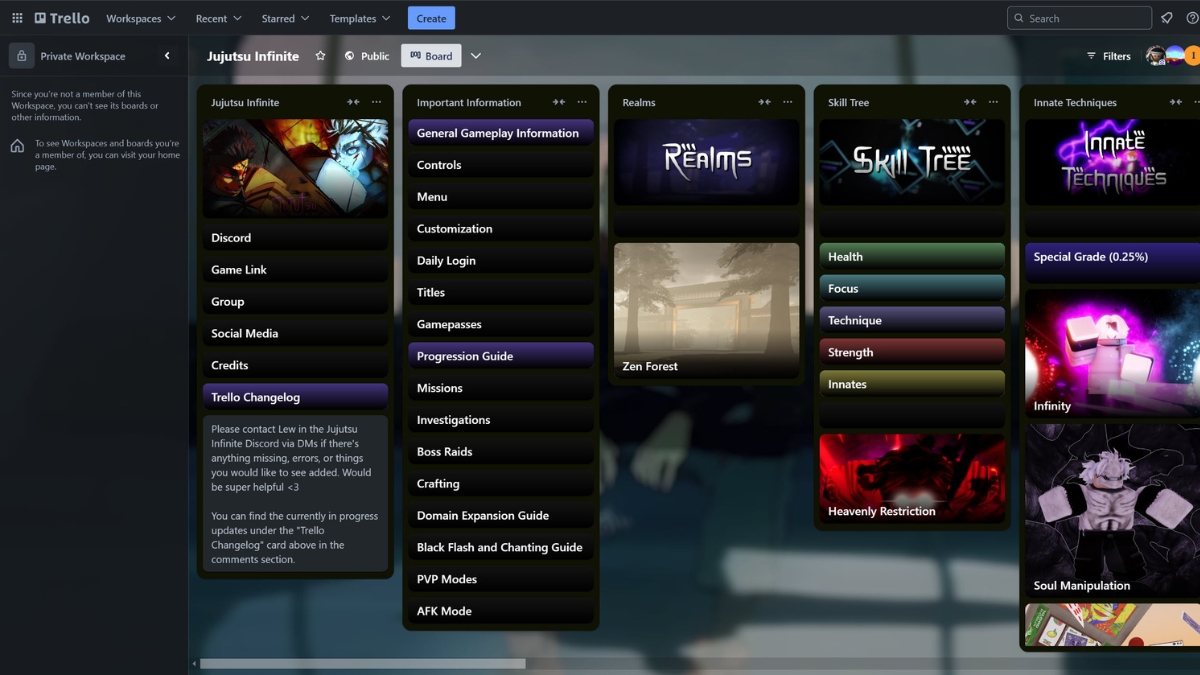Viewport: 1200px width, 675px height.
Task: Collapse the Private Workspace sidebar
Action: tap(167, 56)
